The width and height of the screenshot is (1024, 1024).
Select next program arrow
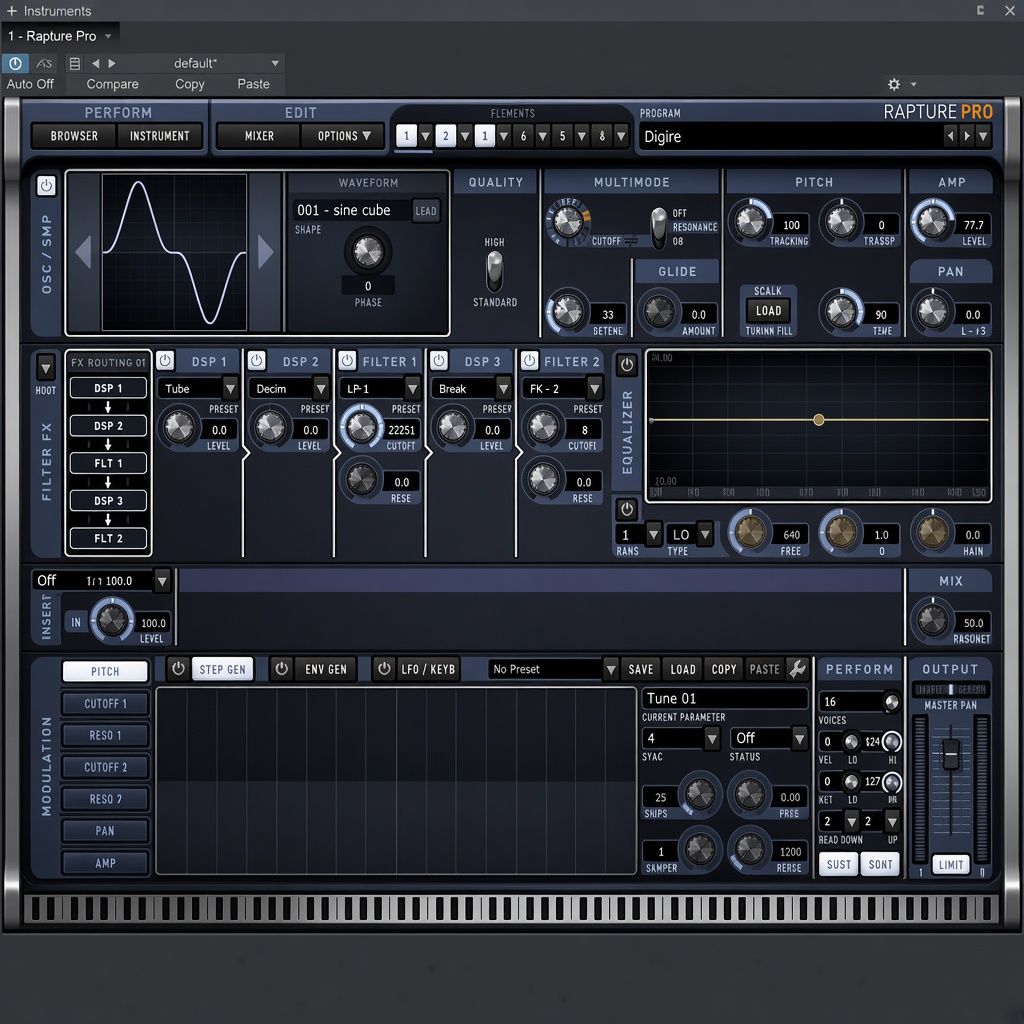(967, 136)
